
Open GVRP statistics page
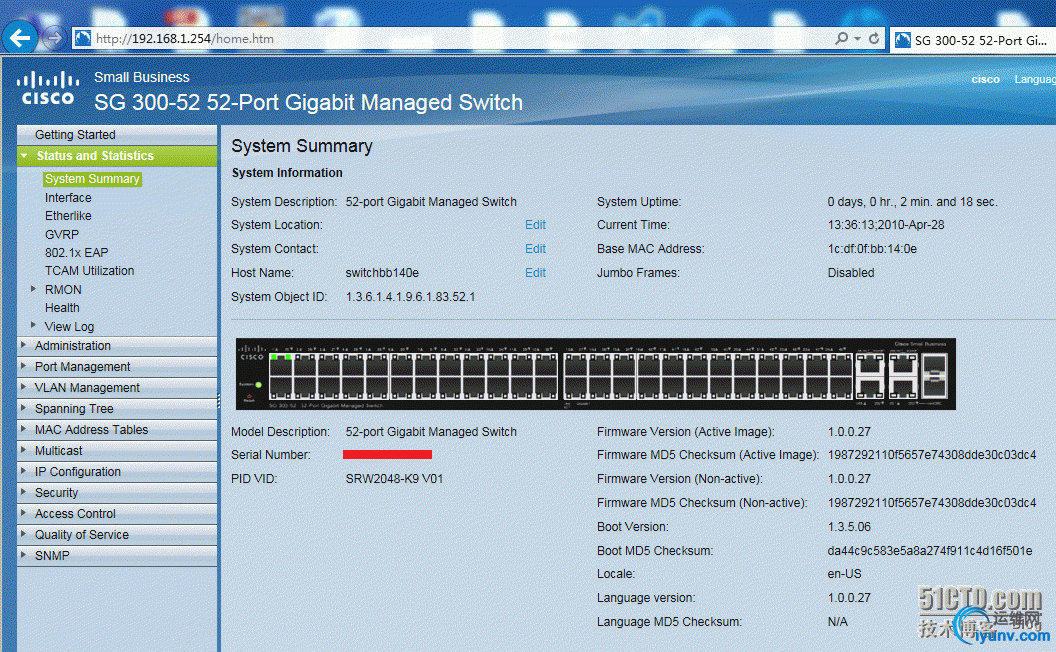tap(62, 234)
